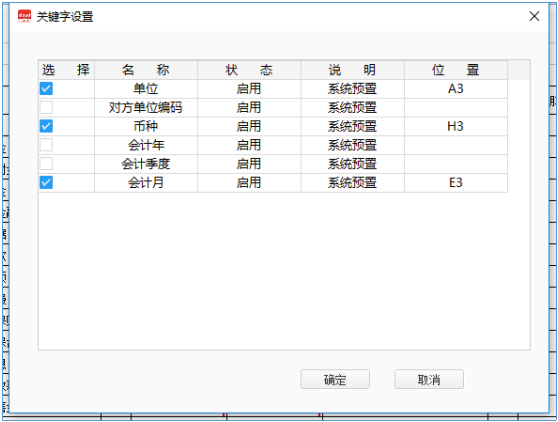This screenshot has height=422, width=558.
Task: Select the A3 position cell
Action: (x=456, y=89)
